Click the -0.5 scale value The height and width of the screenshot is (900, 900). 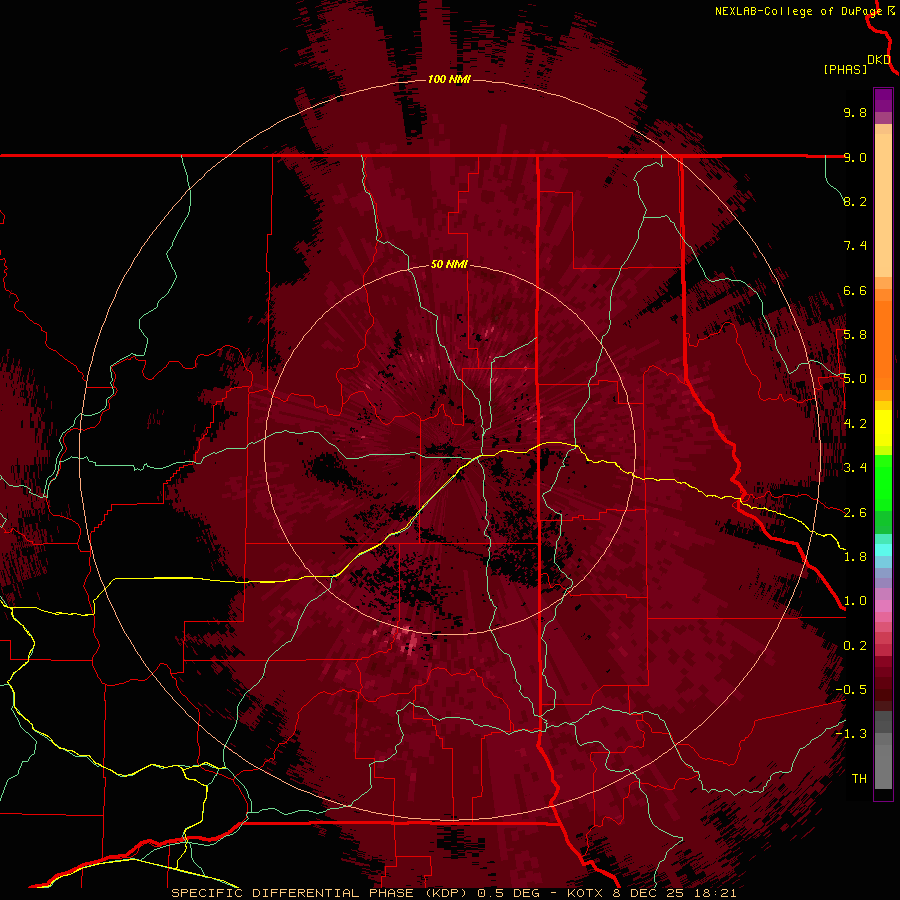pos(851,690)
